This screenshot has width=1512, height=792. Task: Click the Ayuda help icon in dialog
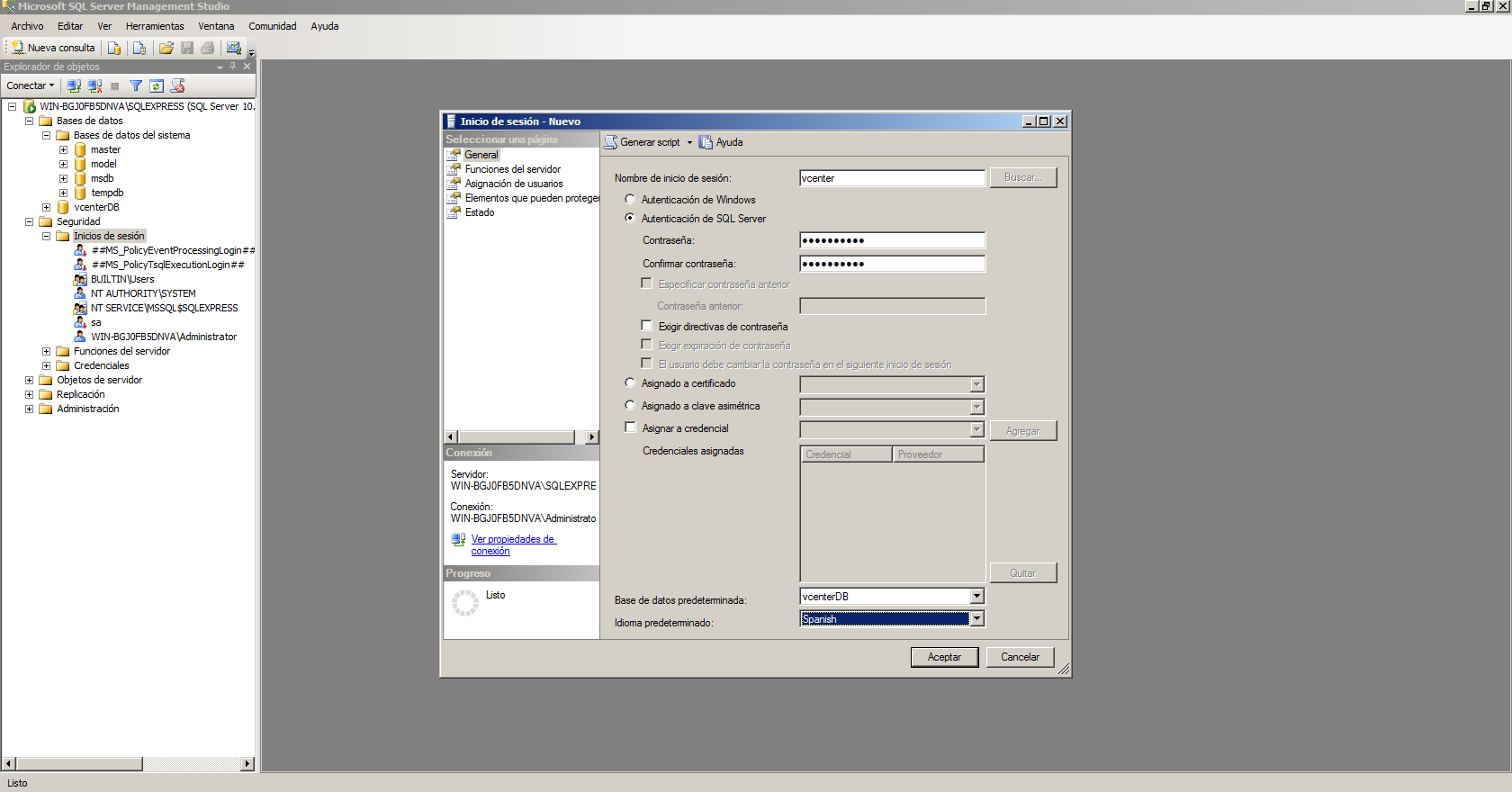721,142
